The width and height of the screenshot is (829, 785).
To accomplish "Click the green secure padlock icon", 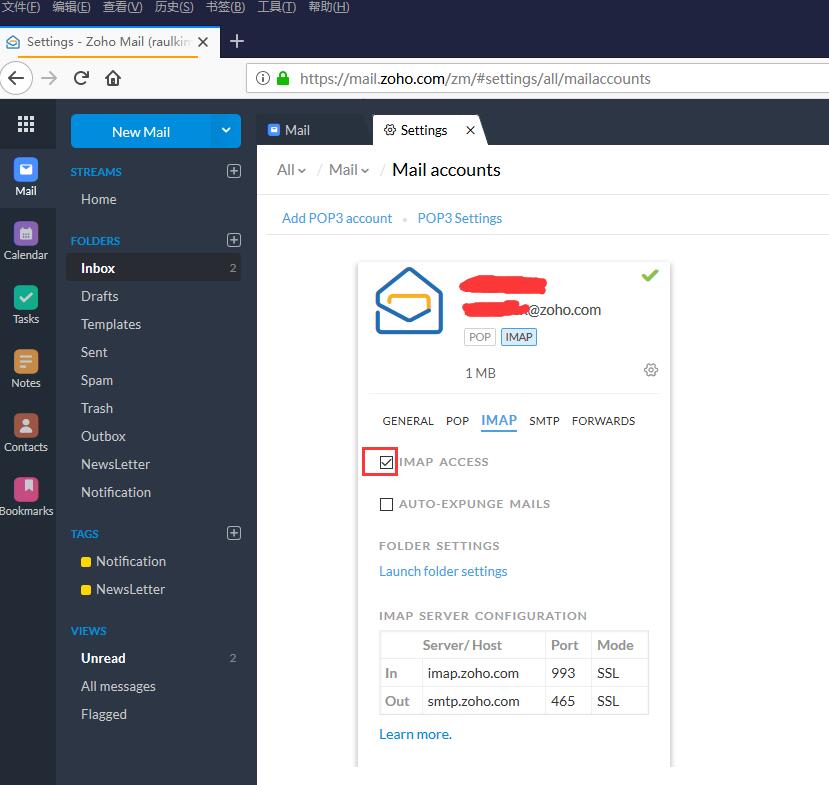I will 283,78.
